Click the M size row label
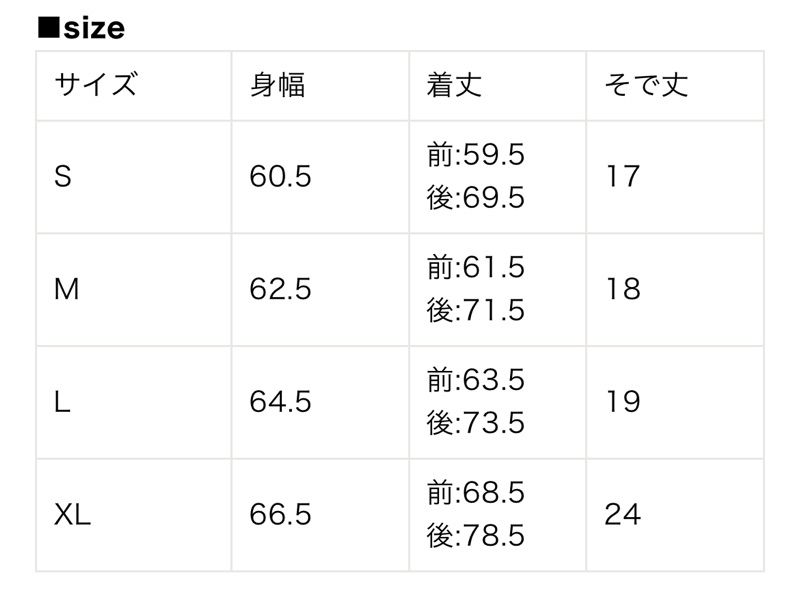800x591 pixels. coord(67,289)
